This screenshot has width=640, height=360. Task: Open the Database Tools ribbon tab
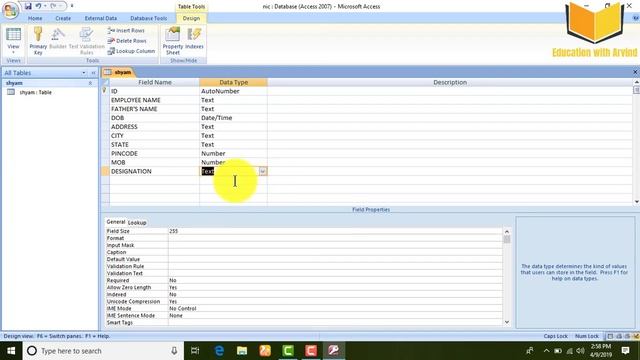pos(149,18)
